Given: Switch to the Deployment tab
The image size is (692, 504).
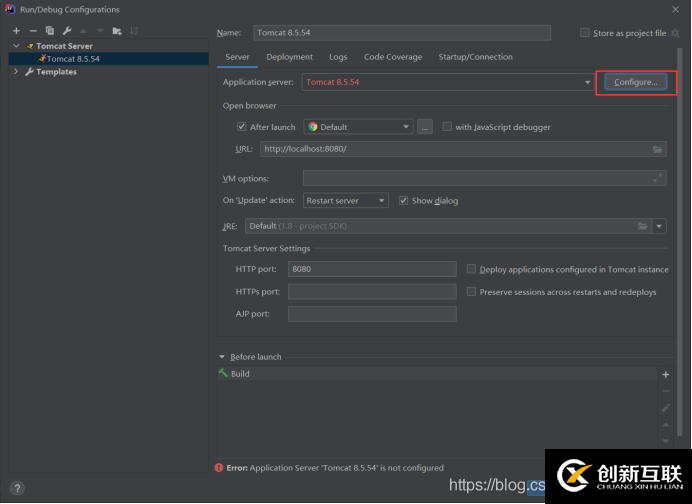Looking at the screenshot, I should point(290,57).
